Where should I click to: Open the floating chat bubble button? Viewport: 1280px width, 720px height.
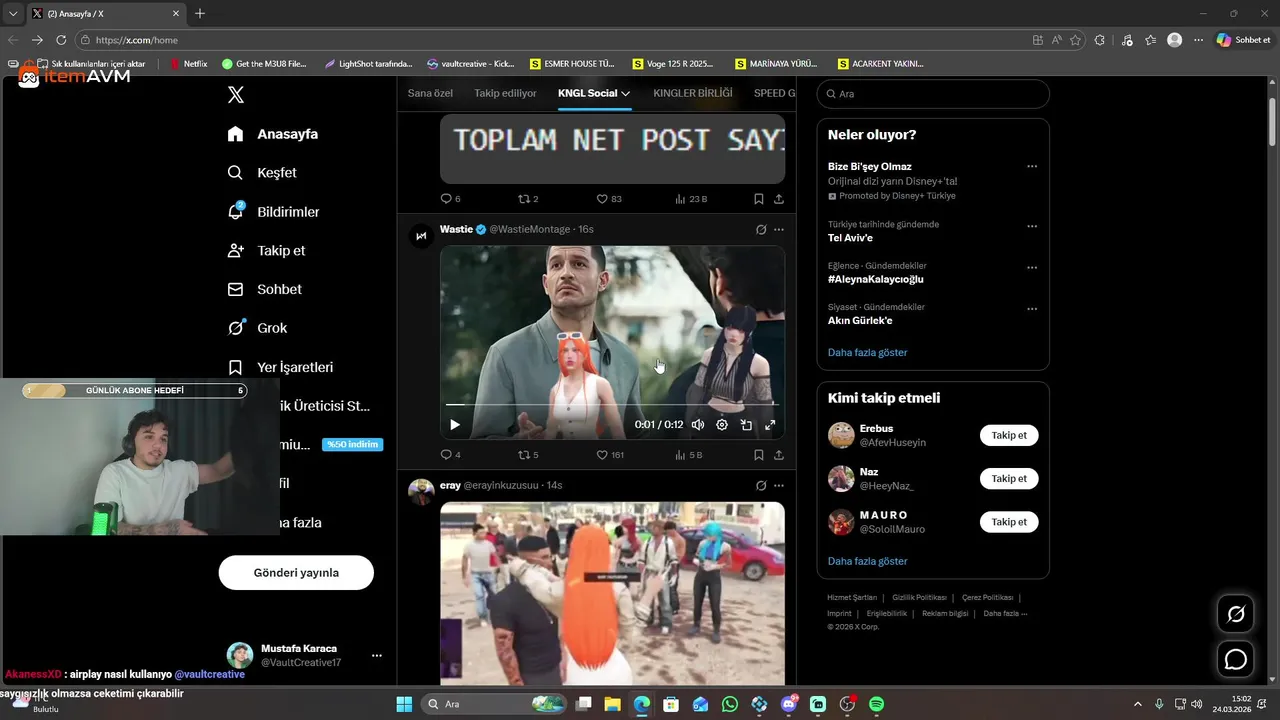click(1236, 660)
